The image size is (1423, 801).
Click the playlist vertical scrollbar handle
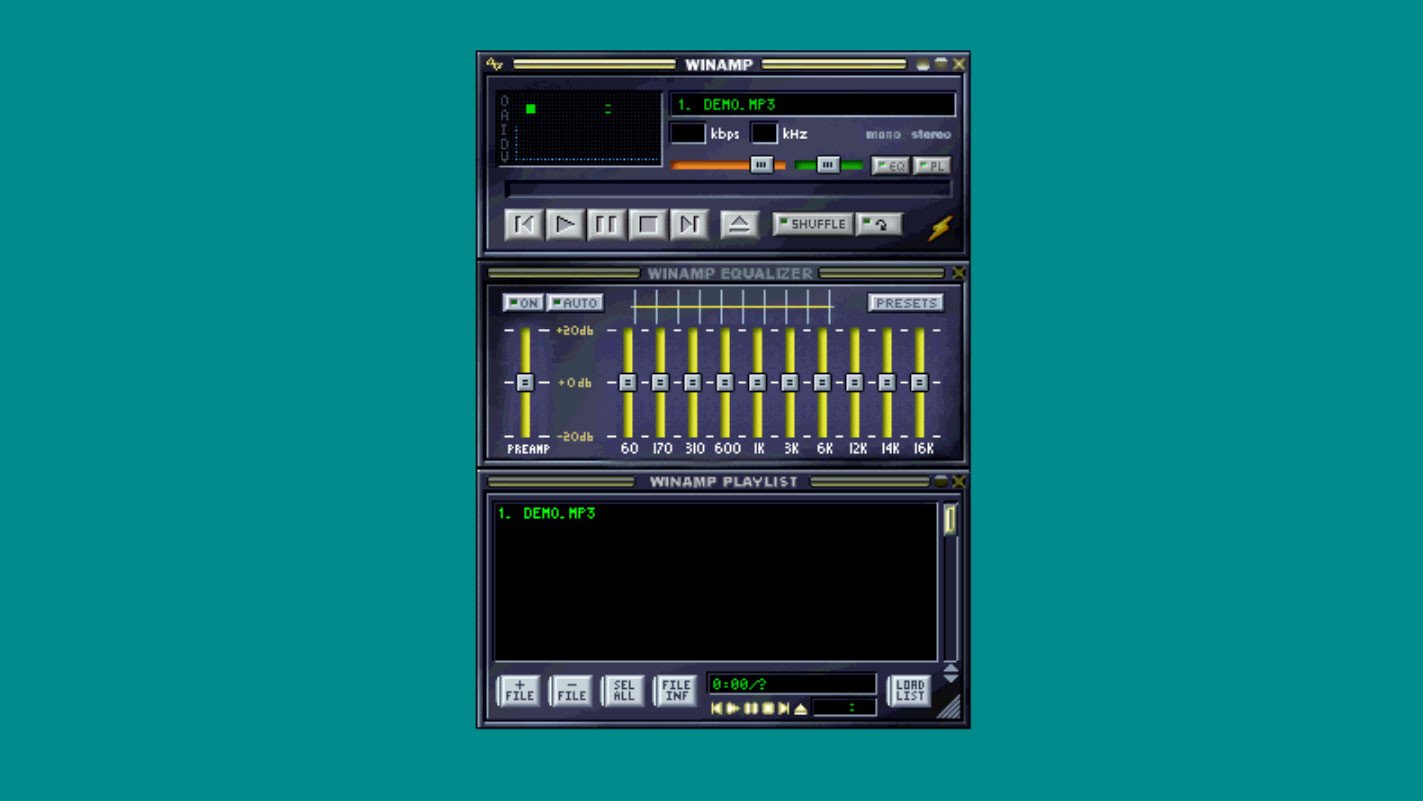[x=949, y=519]
